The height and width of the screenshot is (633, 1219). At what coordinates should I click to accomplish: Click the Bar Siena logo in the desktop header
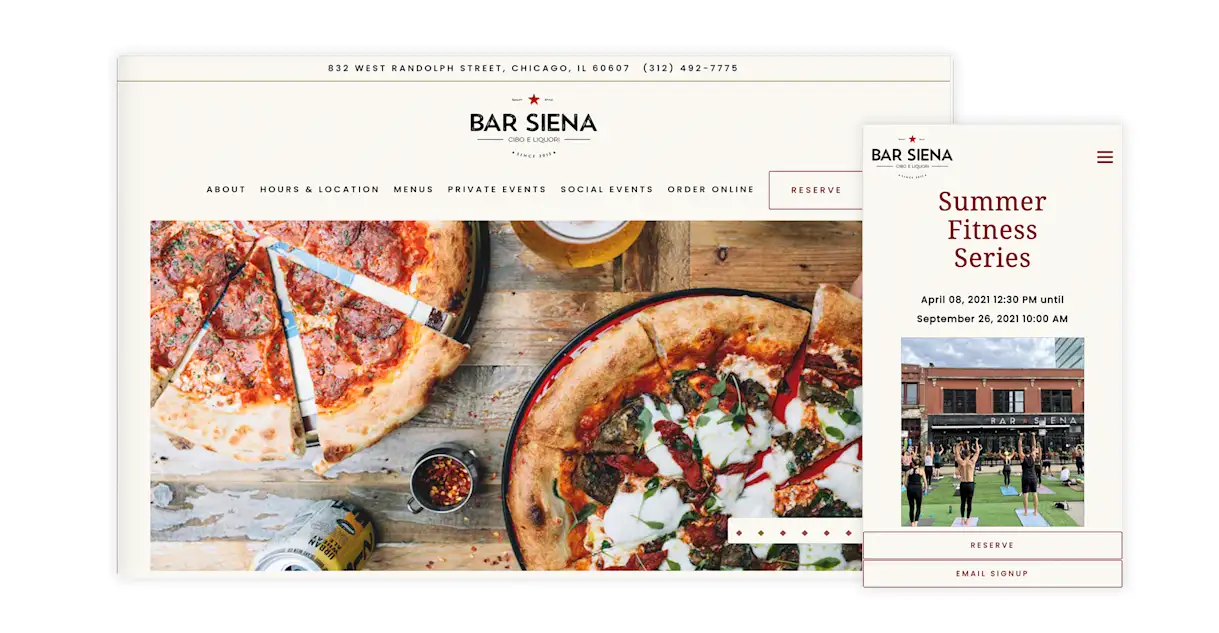point(533,125)
